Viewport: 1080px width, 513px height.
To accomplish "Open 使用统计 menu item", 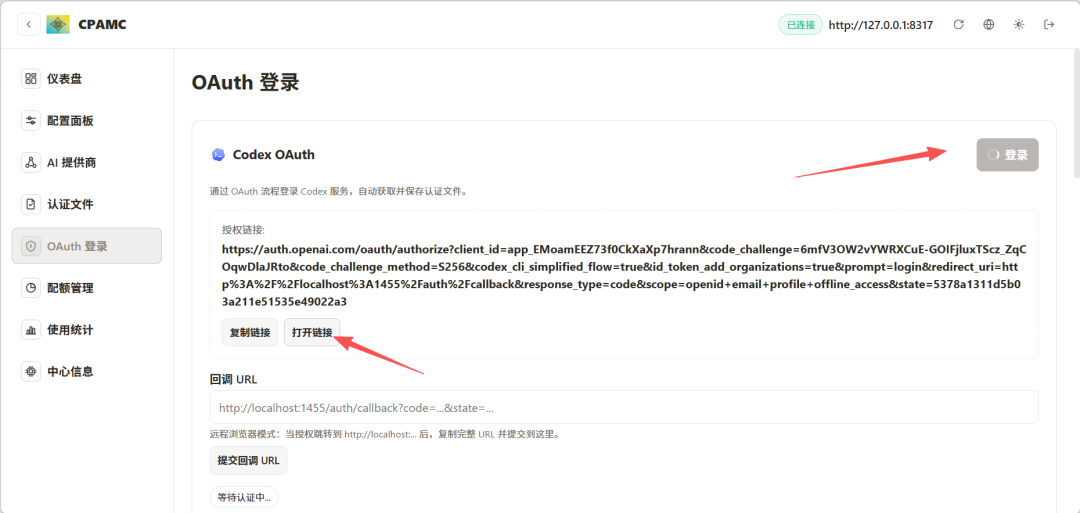I will (x=87, y=330).
